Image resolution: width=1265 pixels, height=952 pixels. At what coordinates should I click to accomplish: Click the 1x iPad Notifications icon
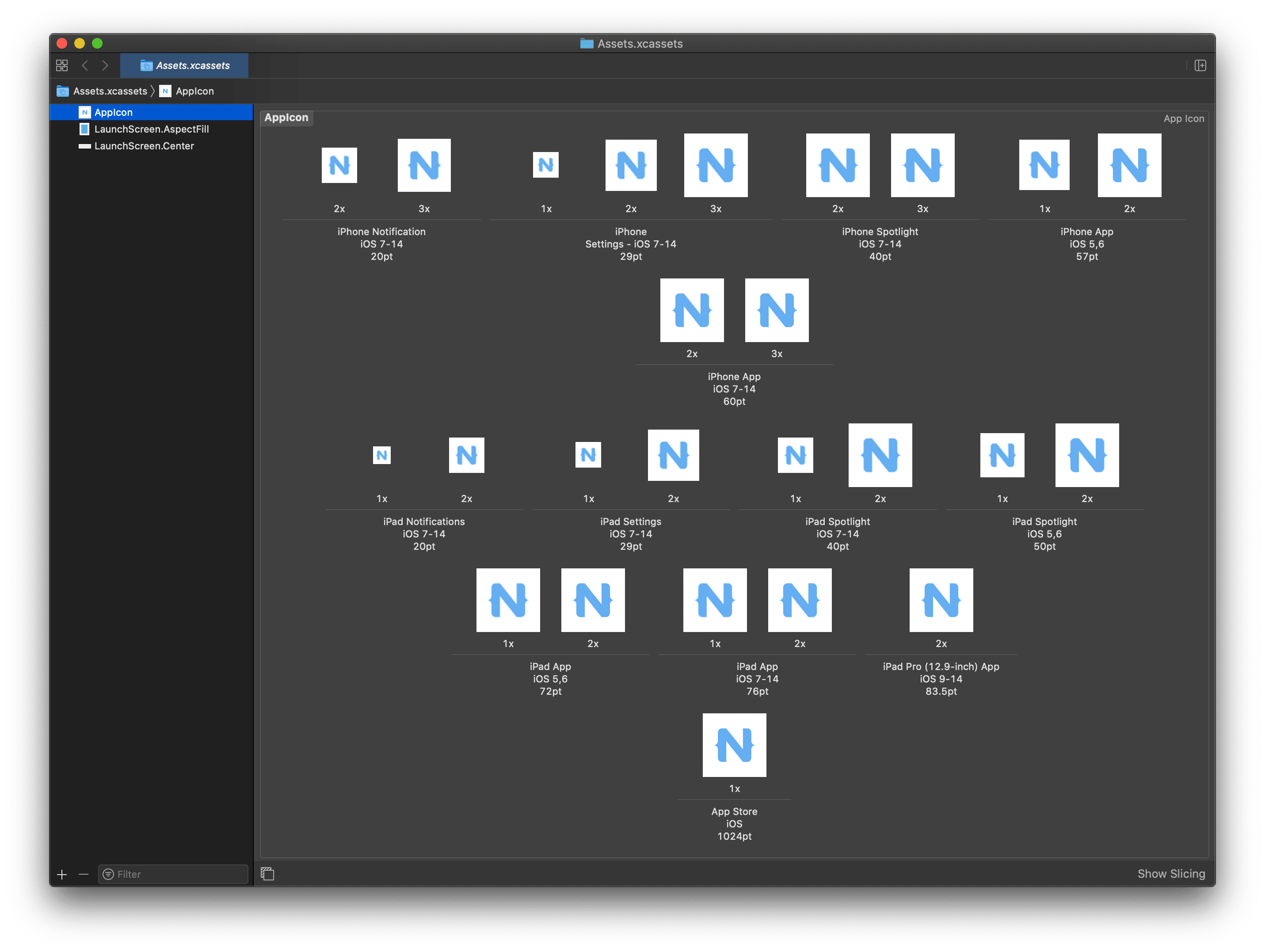[381, 455]
